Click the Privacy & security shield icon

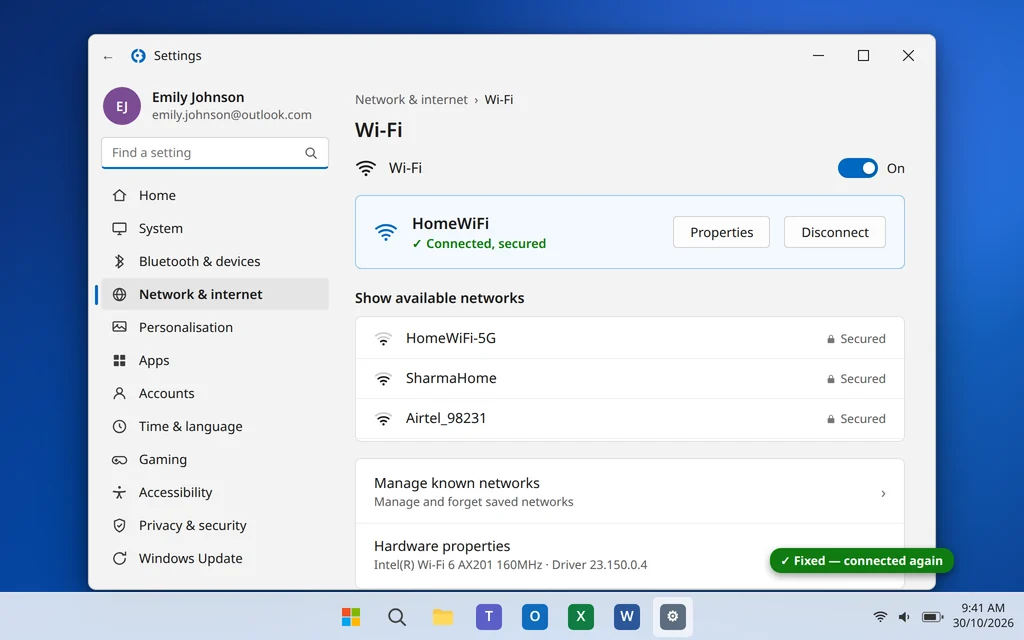119,526
